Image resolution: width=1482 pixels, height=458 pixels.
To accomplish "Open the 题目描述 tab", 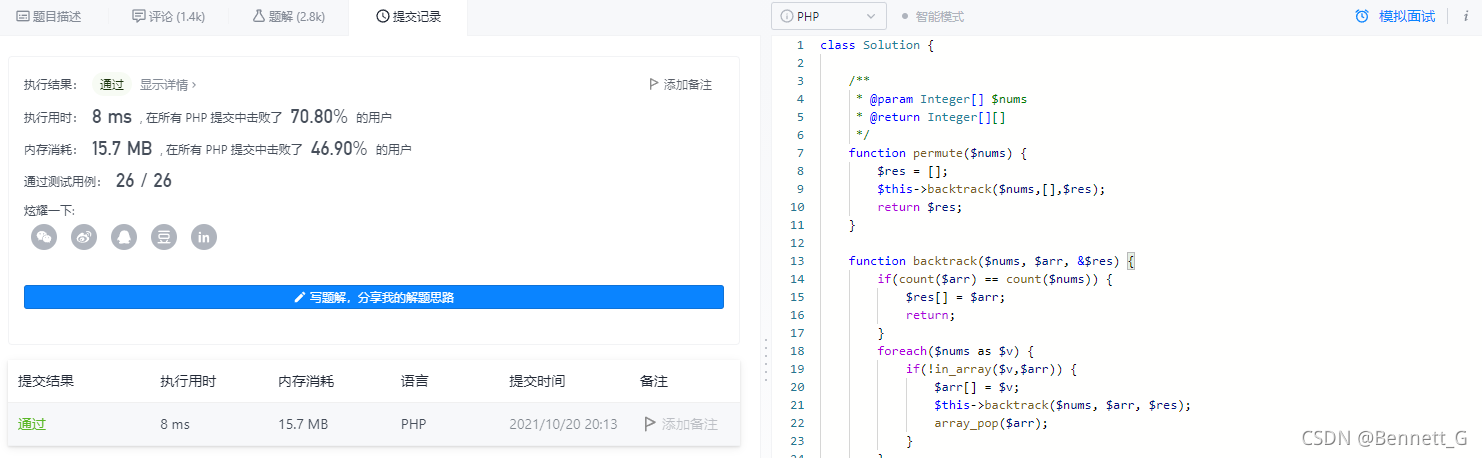I will (49, 17).
